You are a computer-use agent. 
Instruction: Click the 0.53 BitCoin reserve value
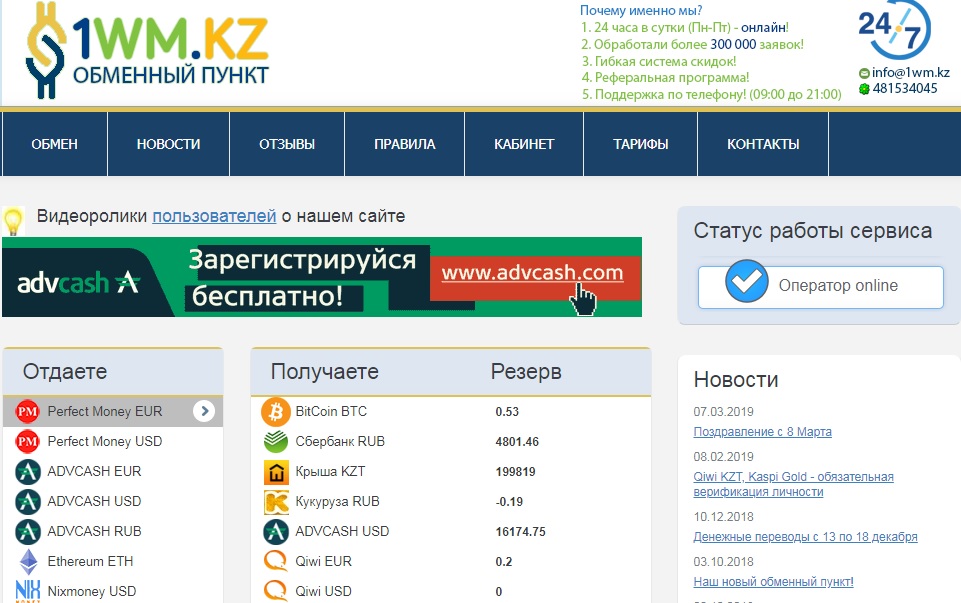[507, 412]
